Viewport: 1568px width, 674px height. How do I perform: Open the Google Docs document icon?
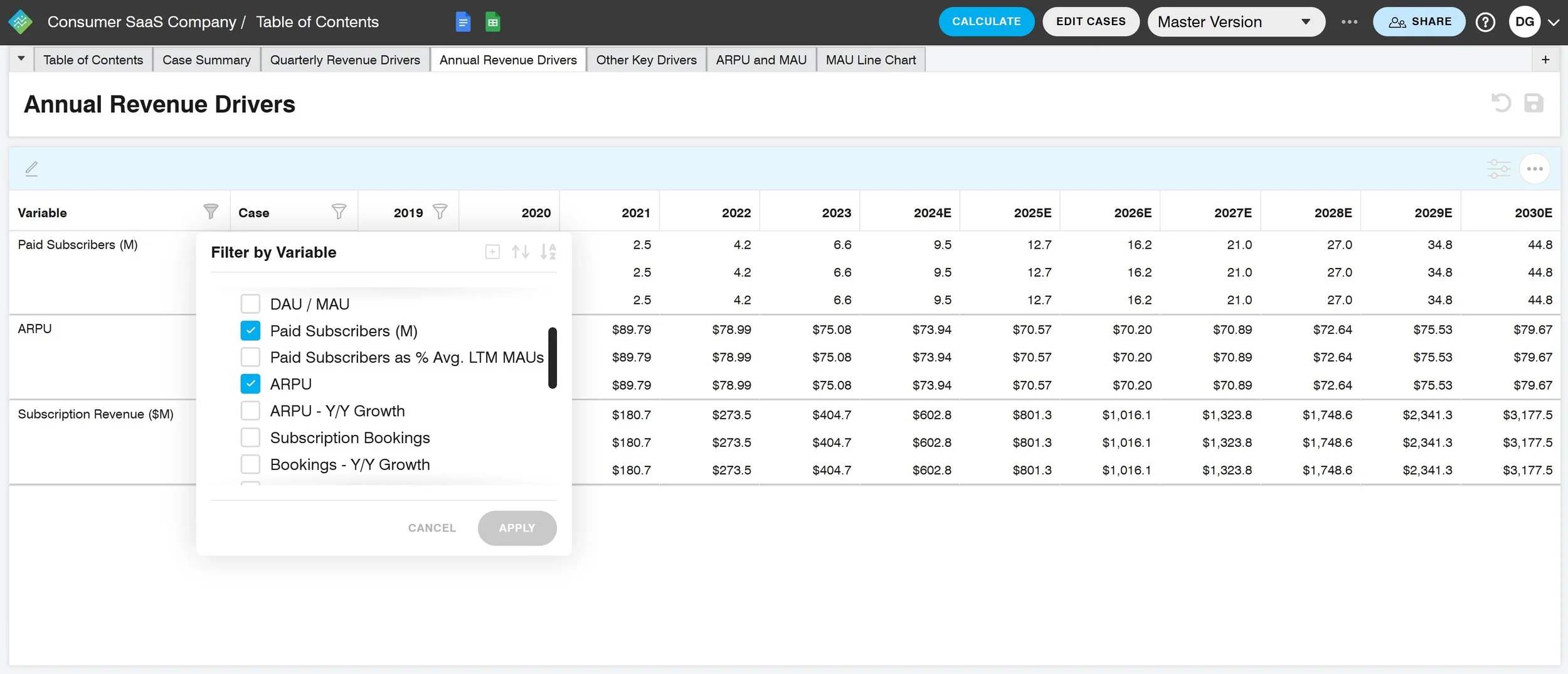pos(463,22)
